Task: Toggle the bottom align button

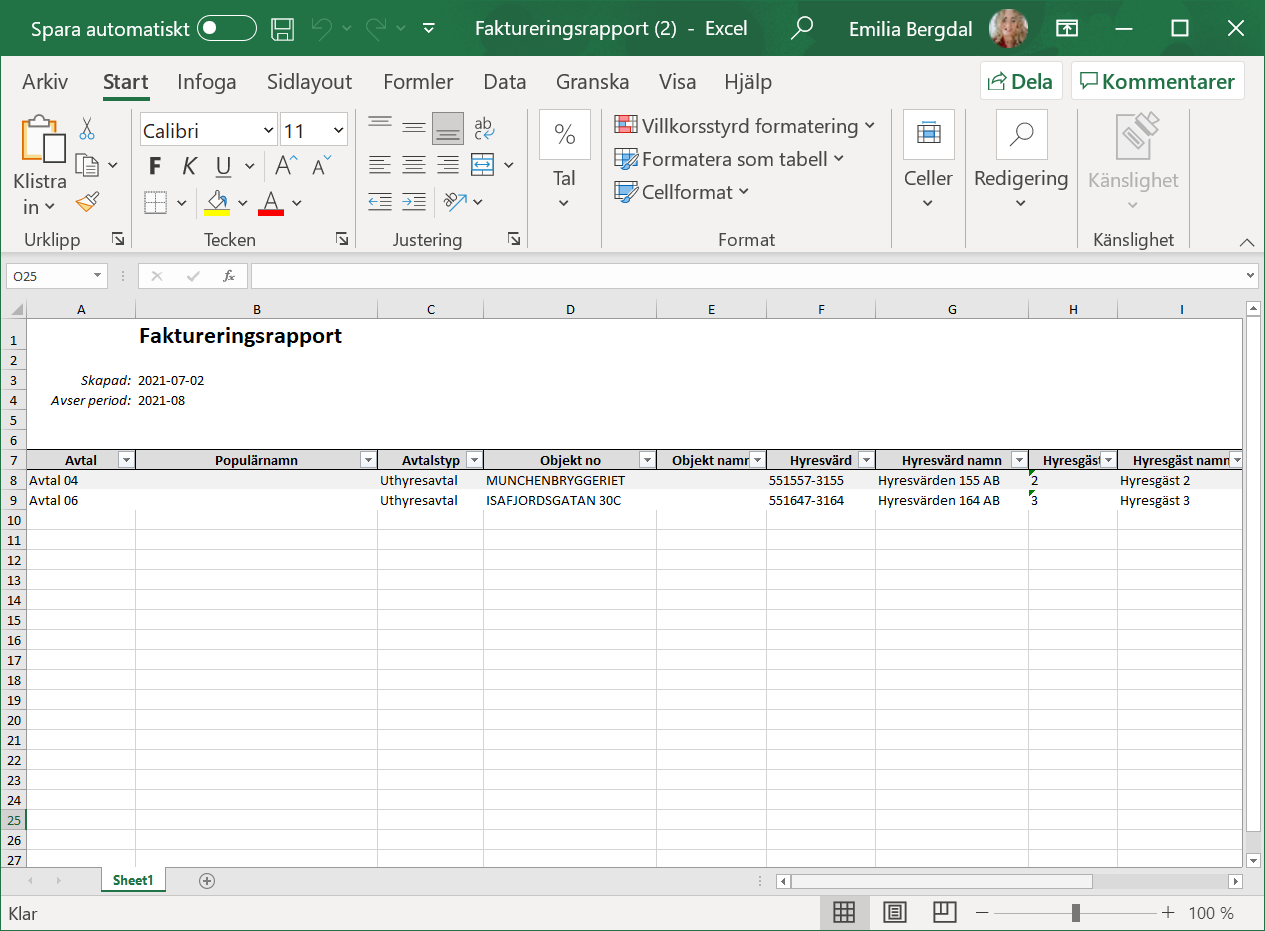Action: pos(448,128)
